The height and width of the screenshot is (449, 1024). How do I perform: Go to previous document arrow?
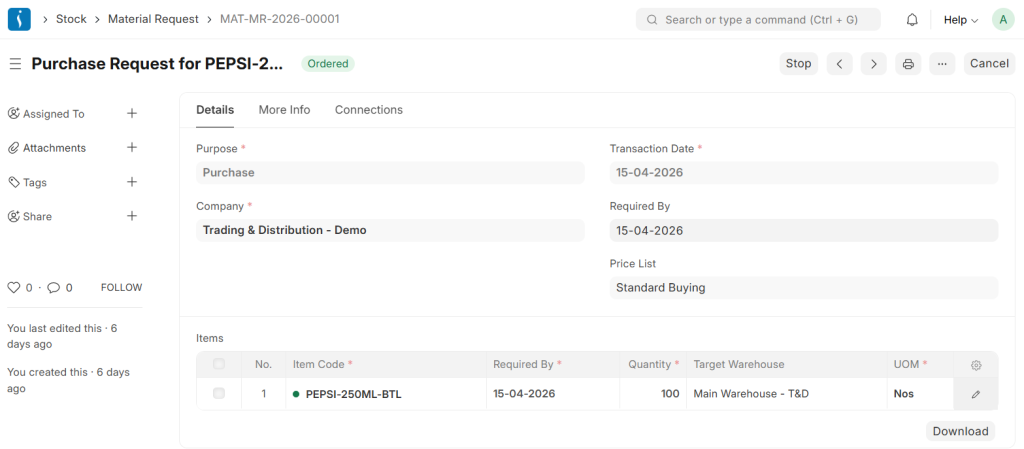[x=839, y=64]
